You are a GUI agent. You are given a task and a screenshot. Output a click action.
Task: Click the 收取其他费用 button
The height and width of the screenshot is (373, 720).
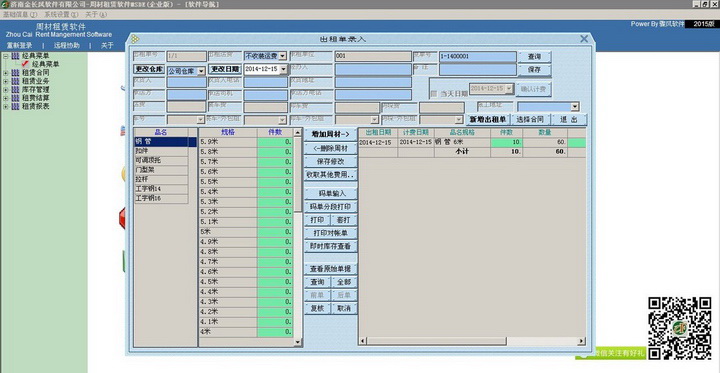tap(331, 175)
